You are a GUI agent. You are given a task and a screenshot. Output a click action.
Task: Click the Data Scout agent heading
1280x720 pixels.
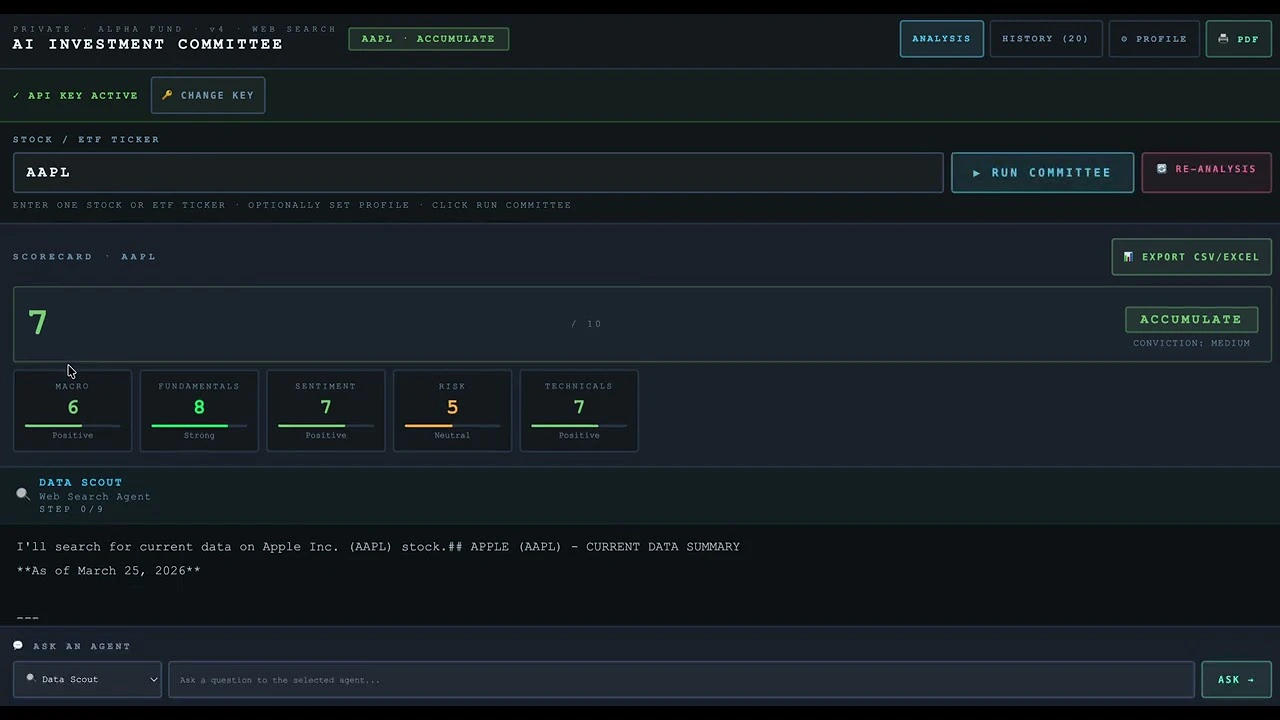pos(81,482)
